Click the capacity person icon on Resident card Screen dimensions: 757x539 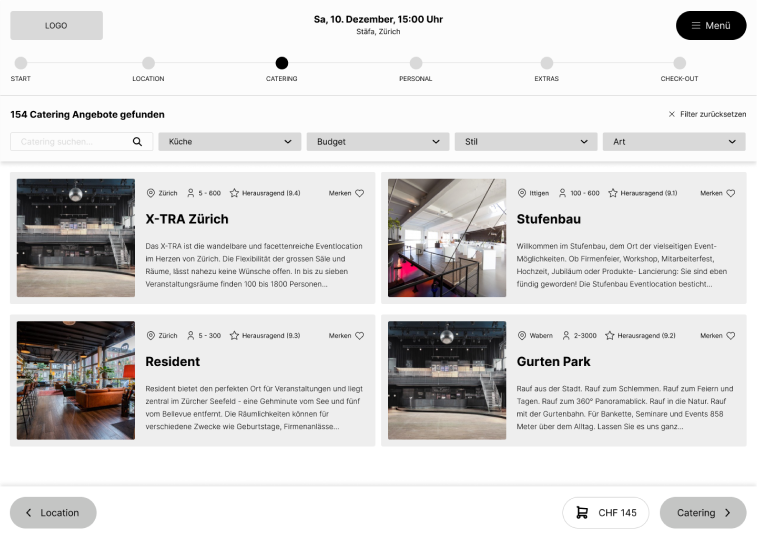[x=190, y=336]
